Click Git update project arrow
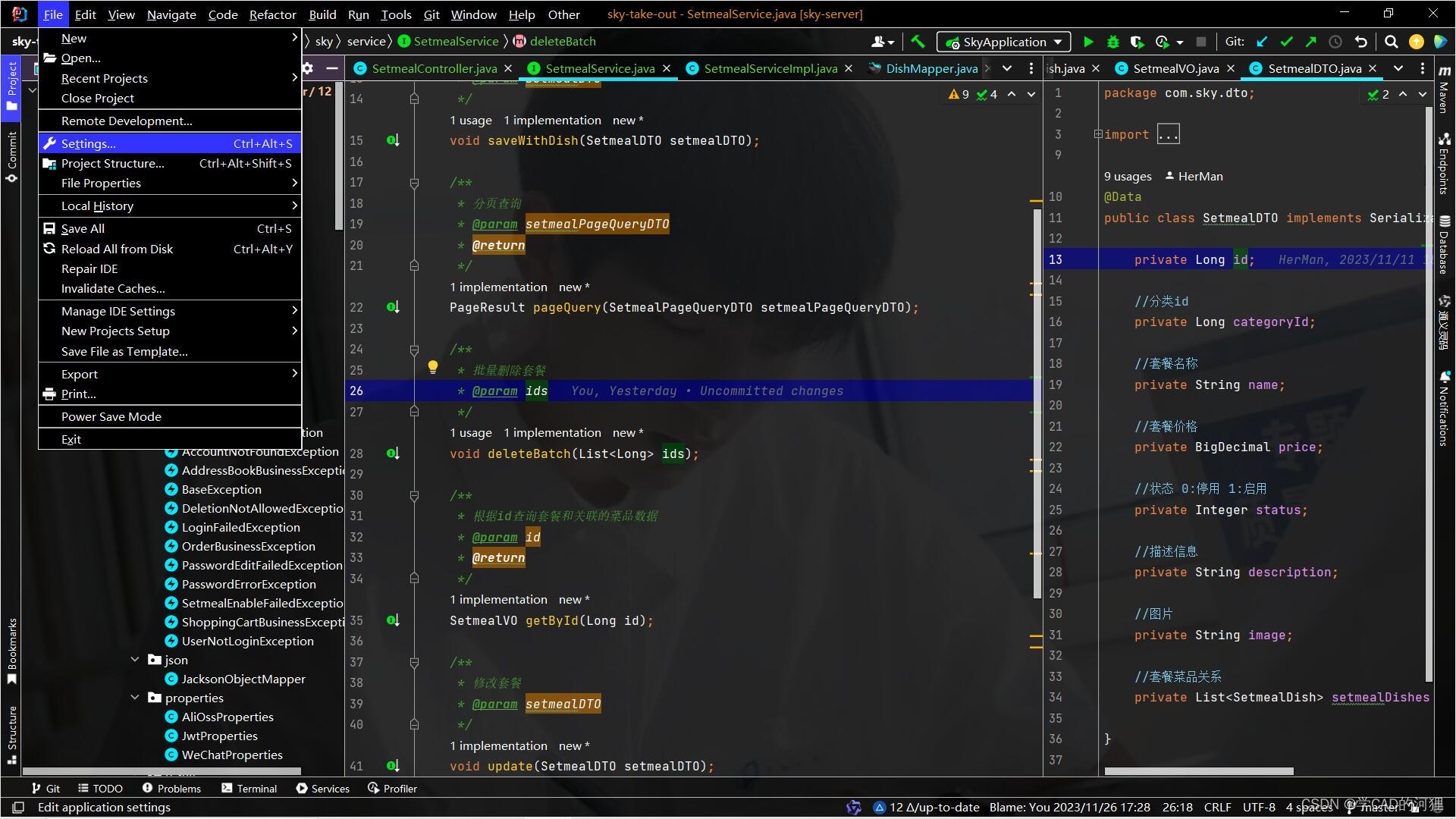This screenshot has height=819, width=1456. 1262,42
